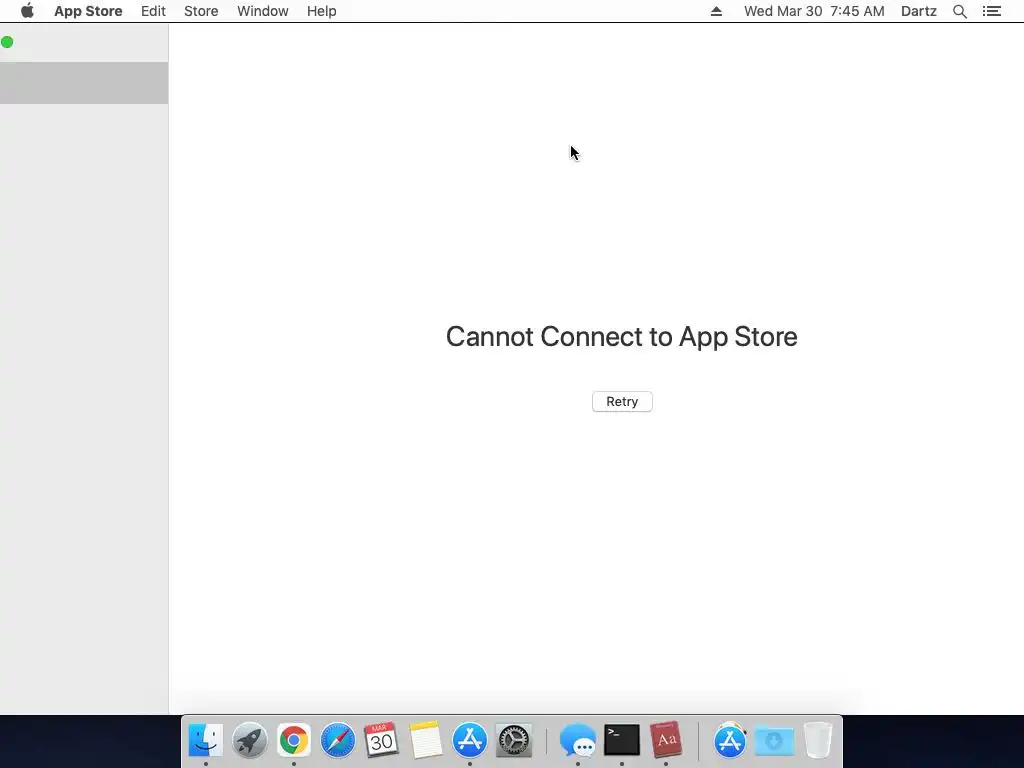Screen dimensions: 1024x768
Task: Open the Apple menu
Action: click(x=27, y=11)
